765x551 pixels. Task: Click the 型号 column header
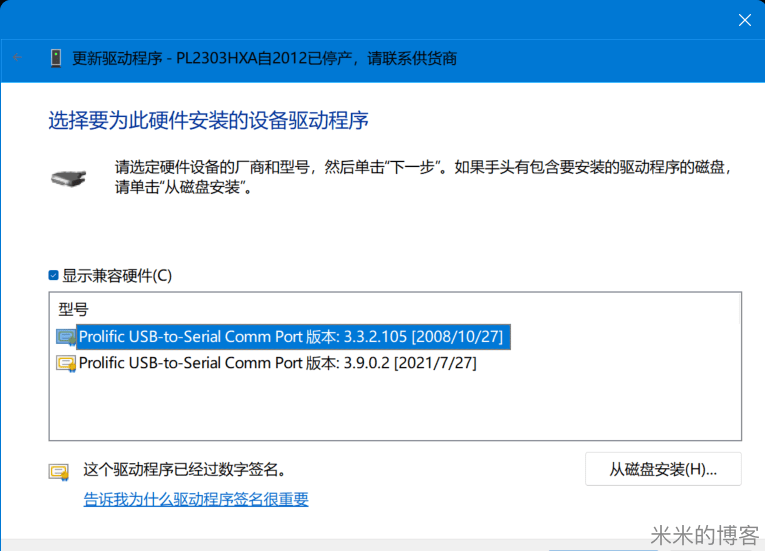[x=73, y=310]
